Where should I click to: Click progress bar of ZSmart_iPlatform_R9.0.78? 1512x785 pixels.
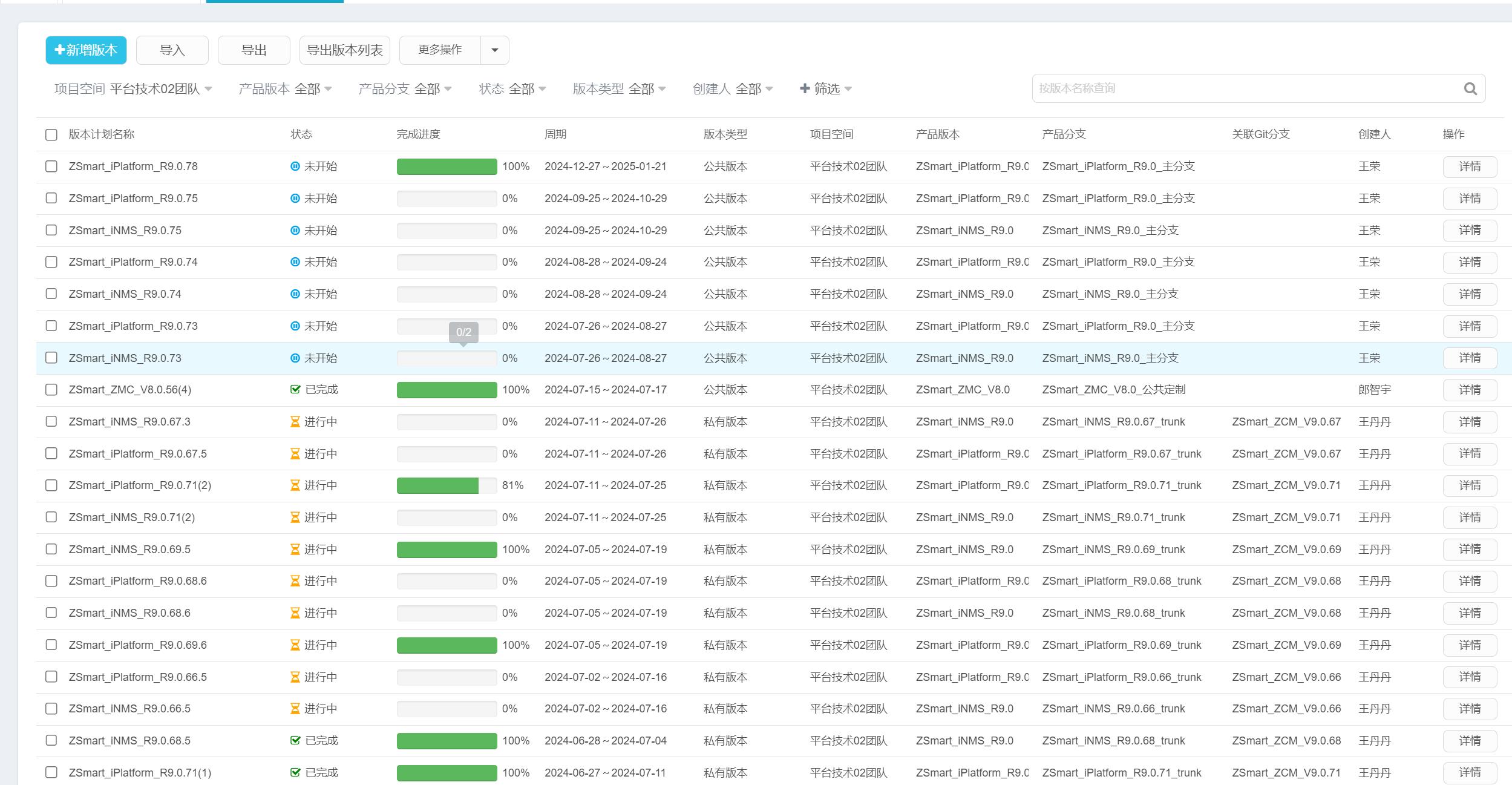pos(447,166)
